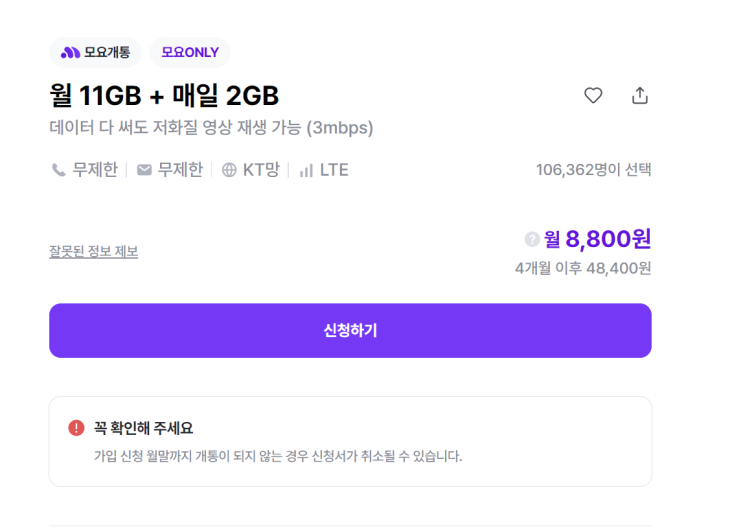Click the 3mbps data description subtitle
The width and height of the screenshot is (743, 529).
tap(211, 128)
